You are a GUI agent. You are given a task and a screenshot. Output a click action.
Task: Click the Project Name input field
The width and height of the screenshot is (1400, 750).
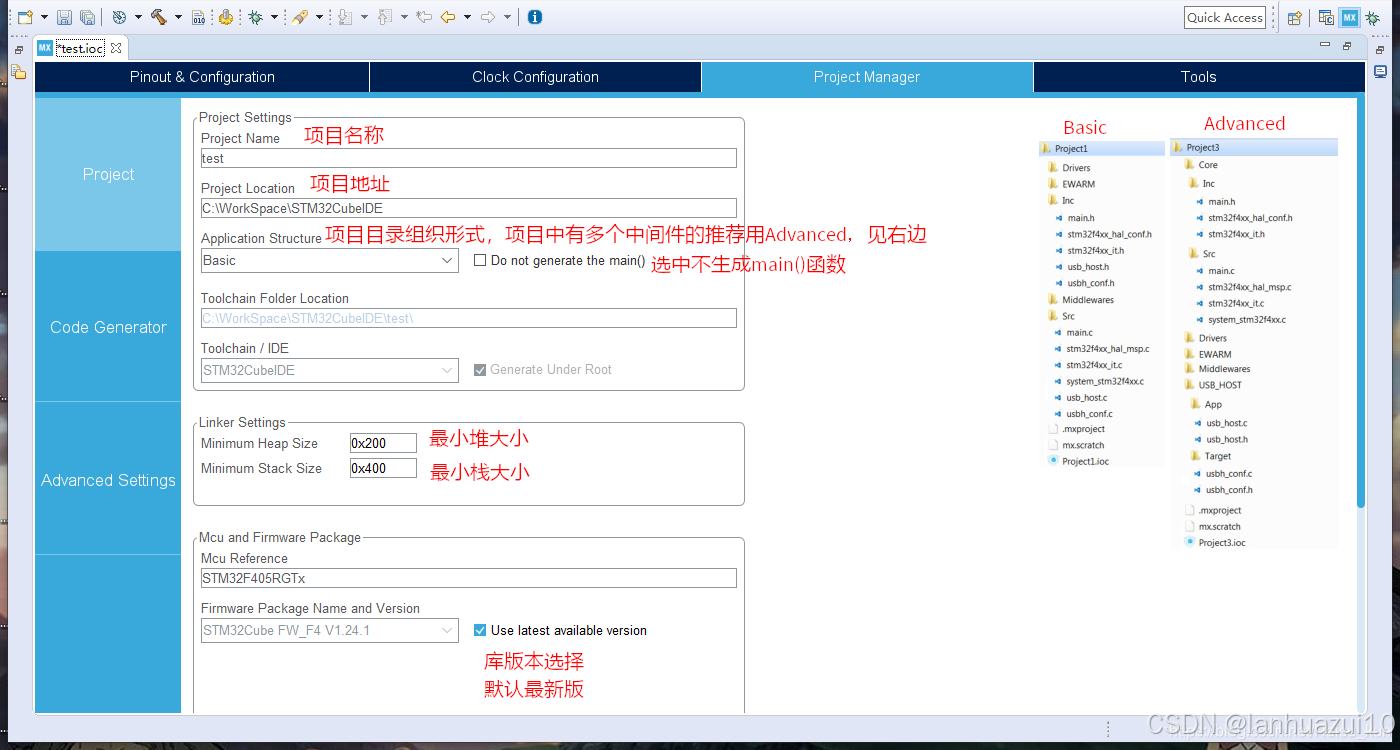pyautogui.click(x=469, y=158)
